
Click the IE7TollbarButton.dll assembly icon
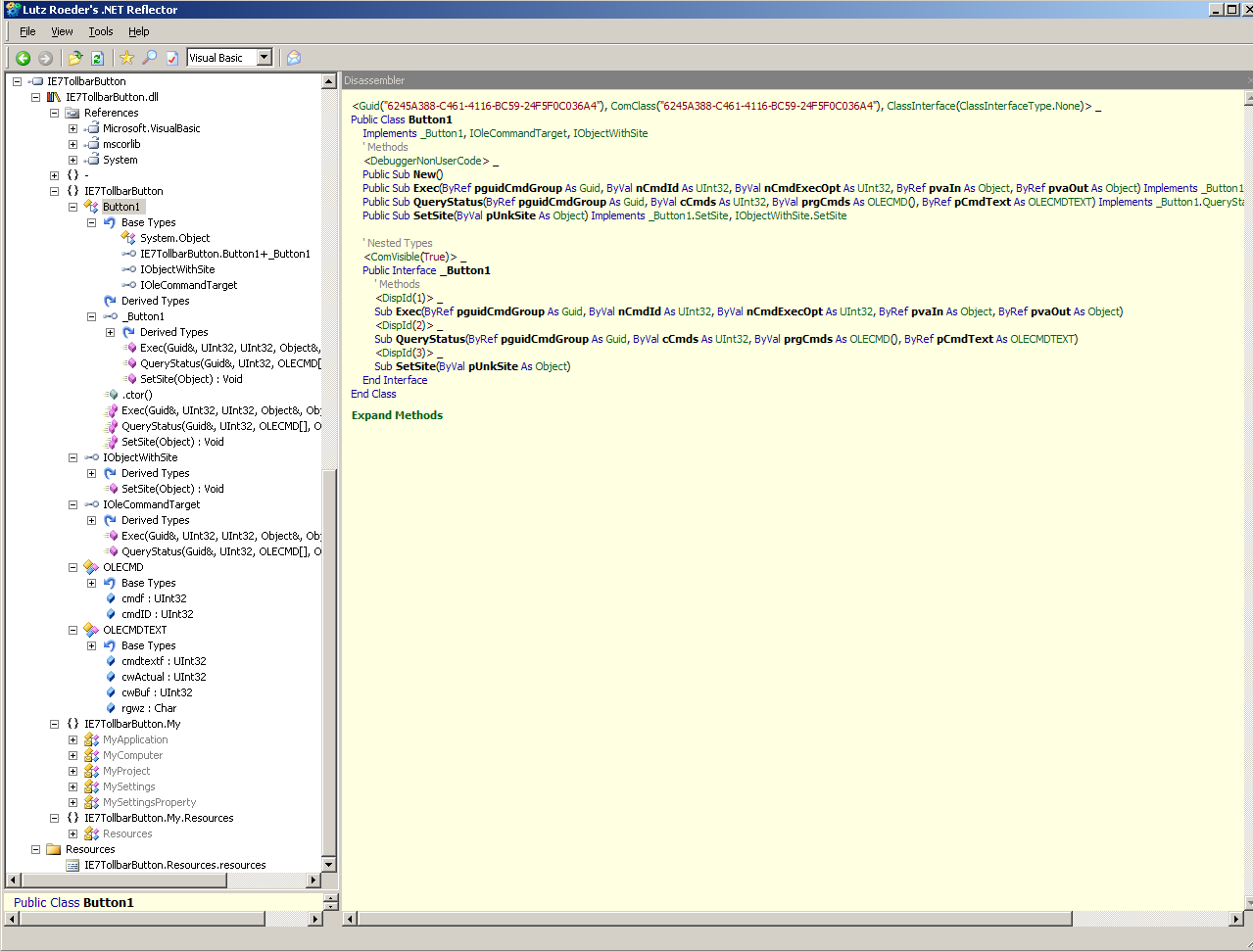pos(55,97)
